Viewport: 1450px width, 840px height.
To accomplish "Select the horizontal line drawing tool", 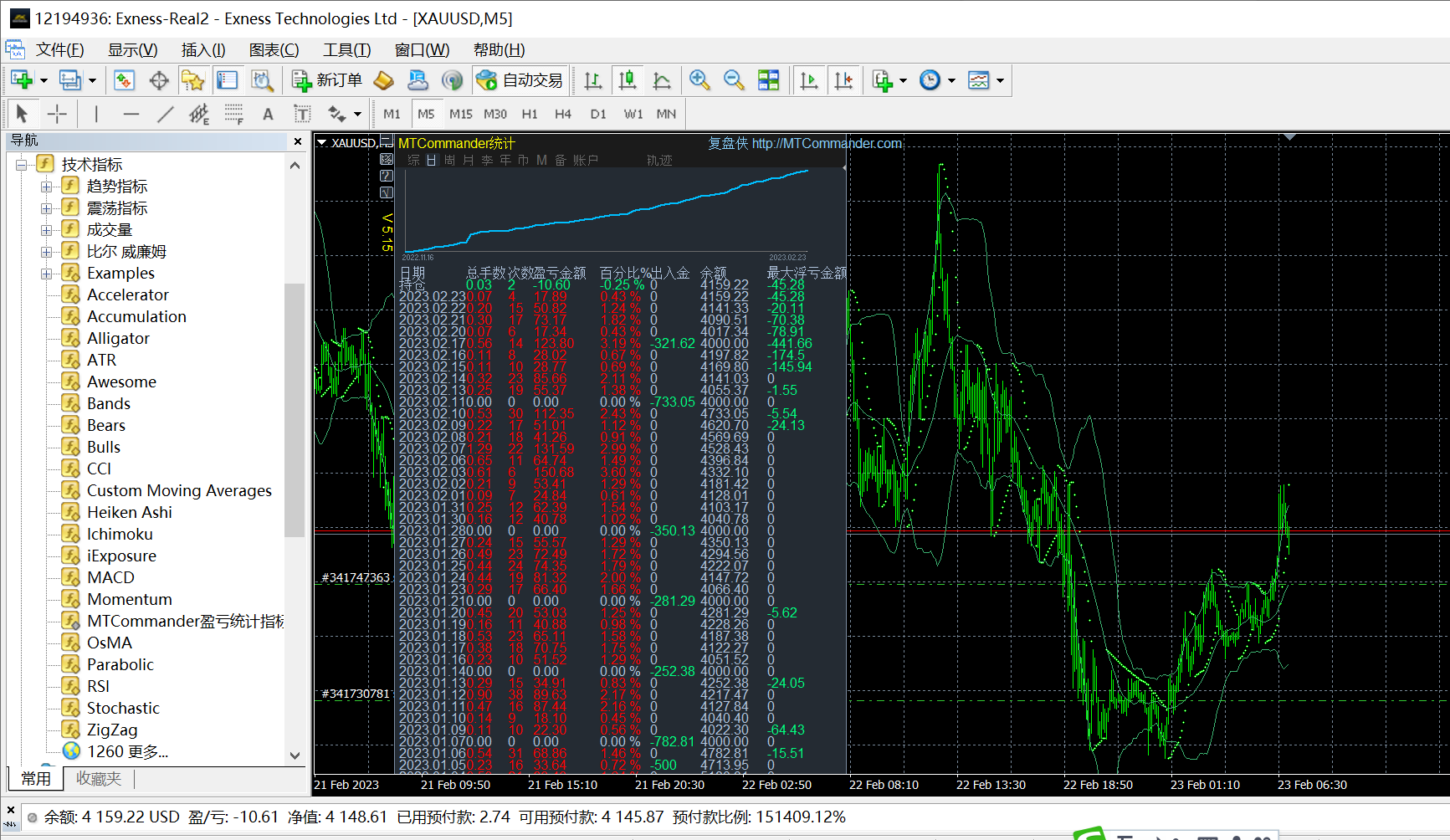I will [131, 114].
